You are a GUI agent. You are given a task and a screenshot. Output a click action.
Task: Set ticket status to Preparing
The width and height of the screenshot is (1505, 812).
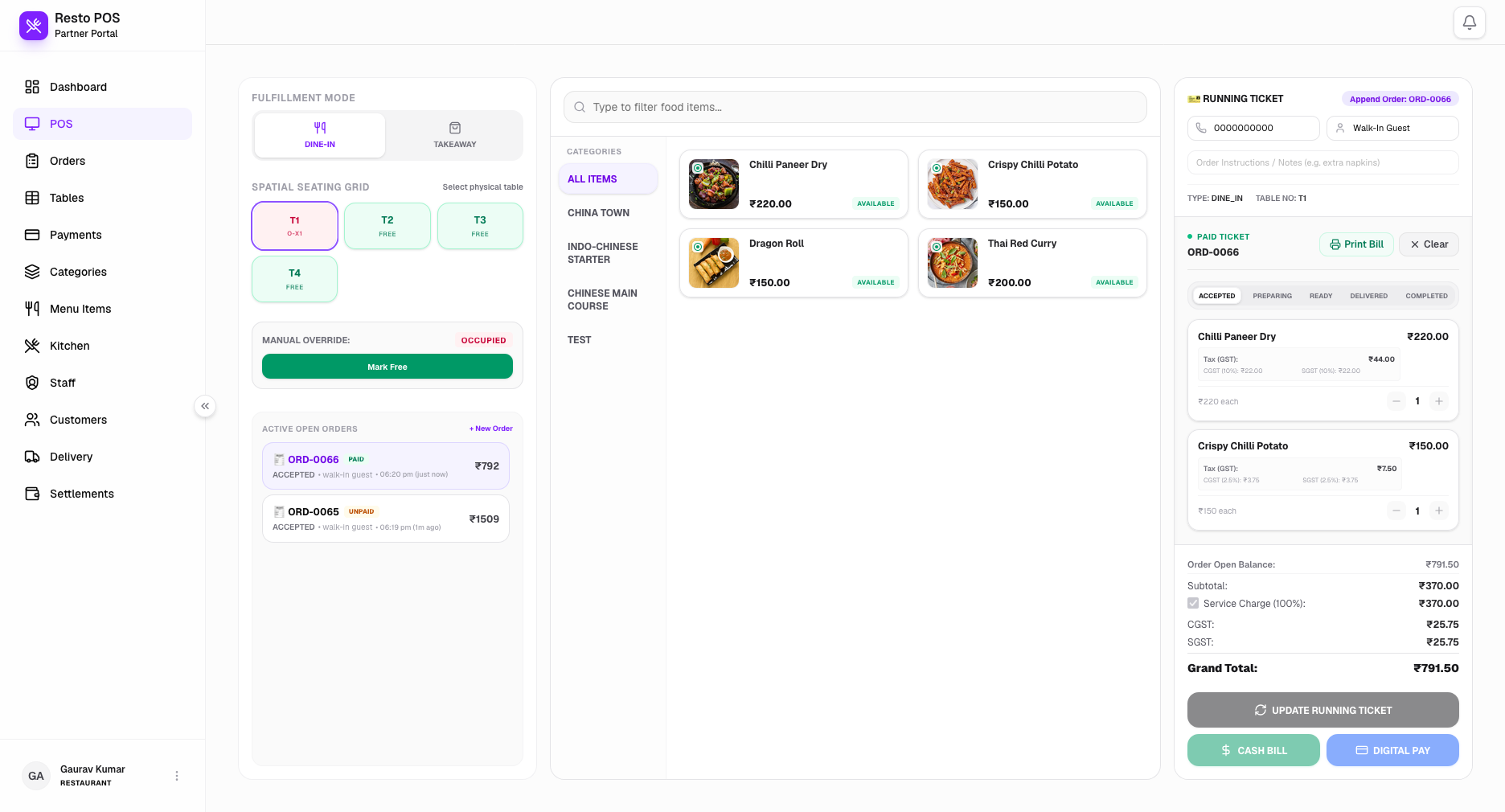(1272, 296)
